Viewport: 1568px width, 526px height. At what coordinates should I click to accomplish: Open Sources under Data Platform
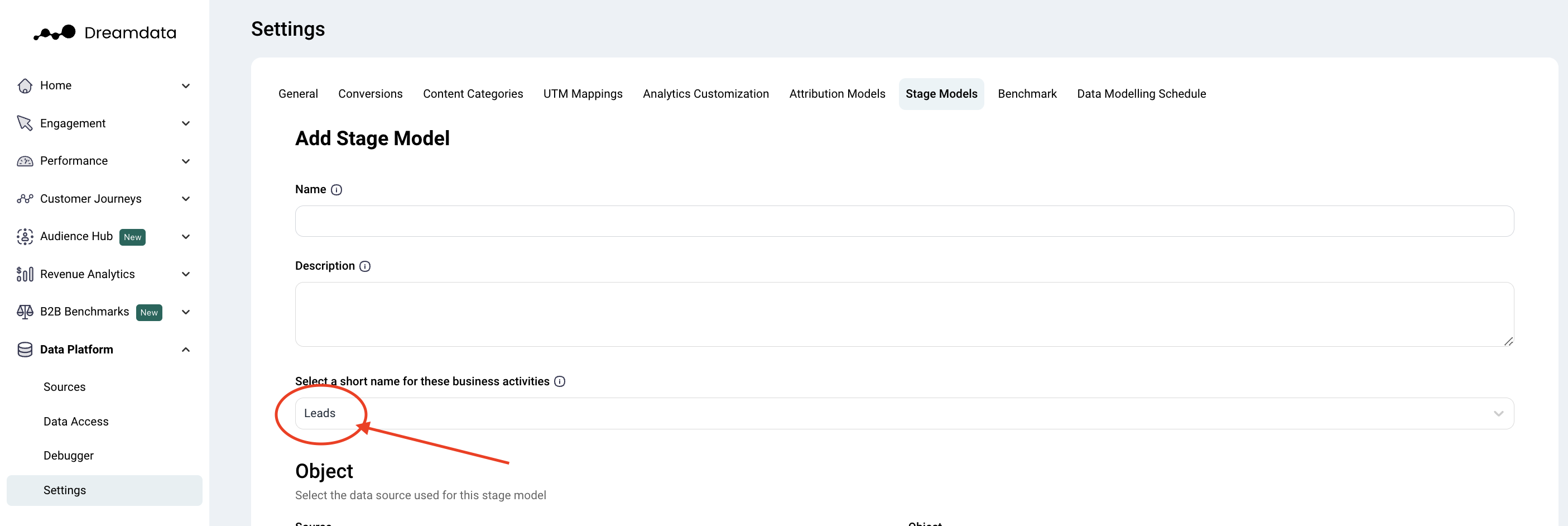tap(65, 387)
